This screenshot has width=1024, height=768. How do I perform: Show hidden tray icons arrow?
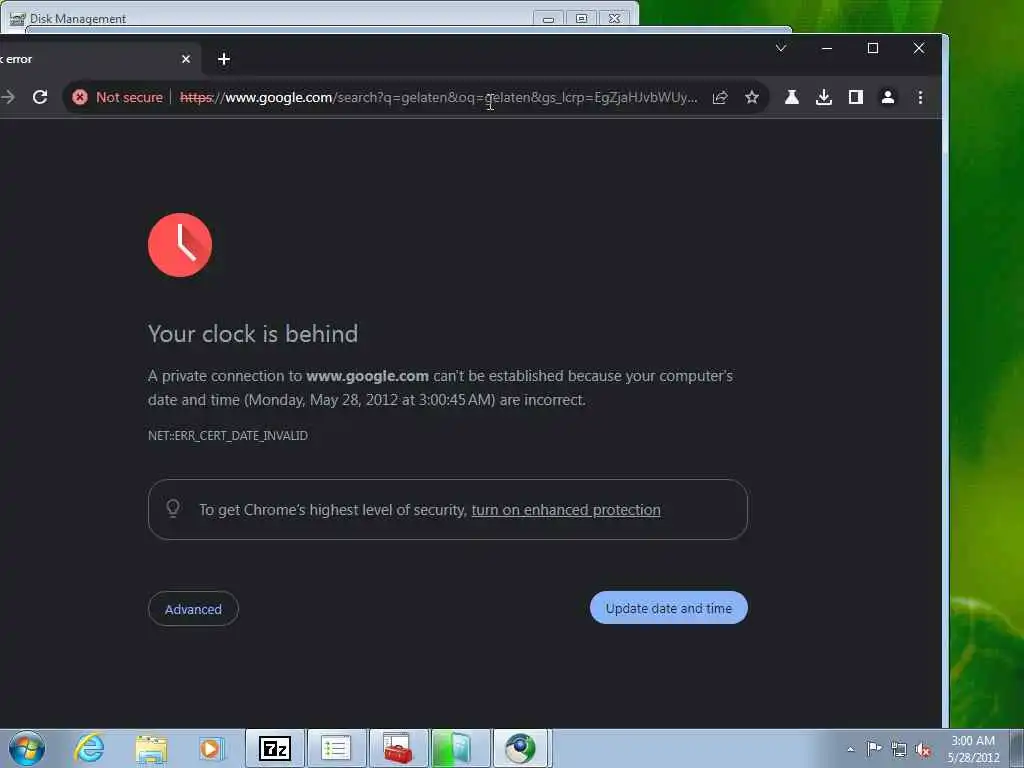pyautogui.click(x=850, y=749)
